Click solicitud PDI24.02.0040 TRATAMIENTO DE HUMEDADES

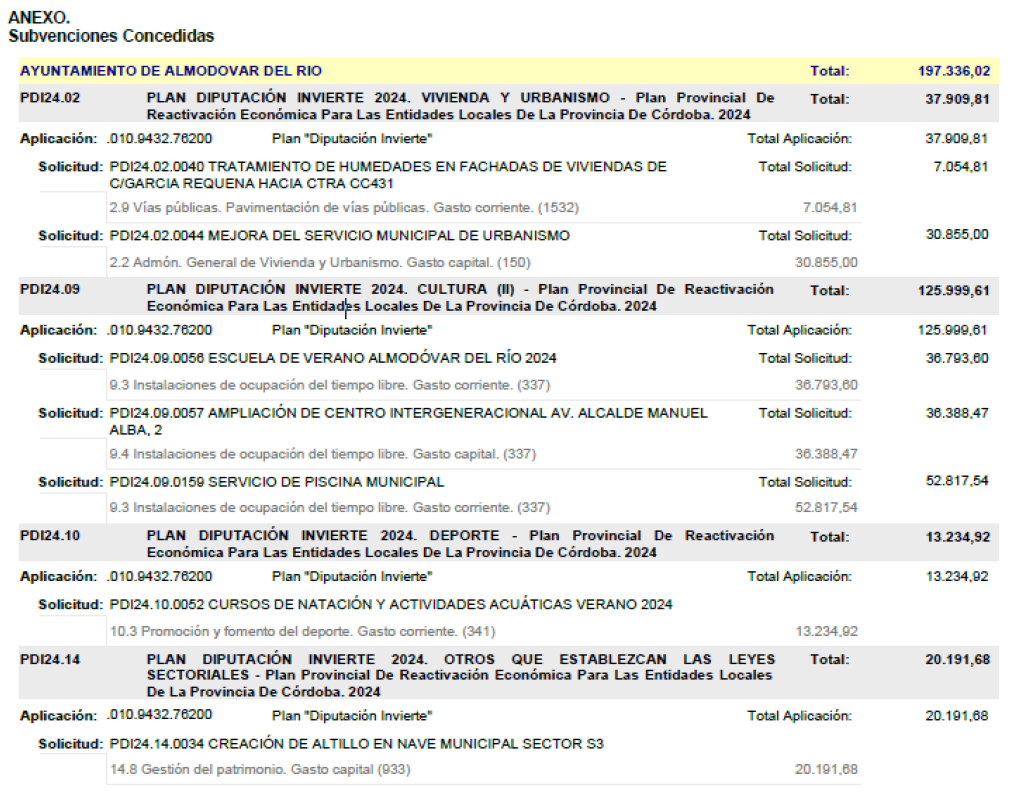(387, 175)
